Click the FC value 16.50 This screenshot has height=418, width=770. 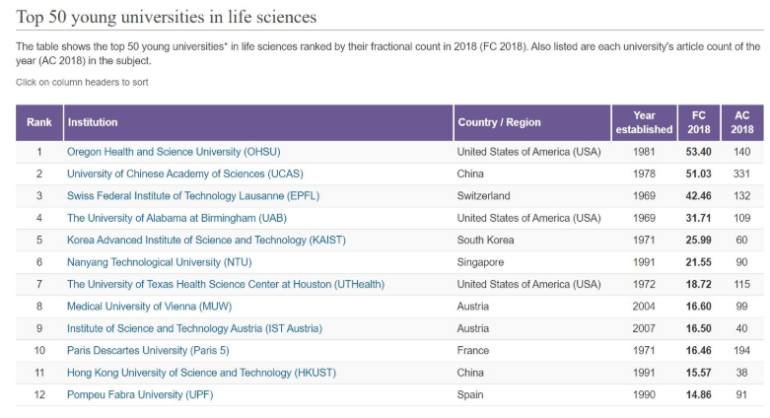(698, 329)
